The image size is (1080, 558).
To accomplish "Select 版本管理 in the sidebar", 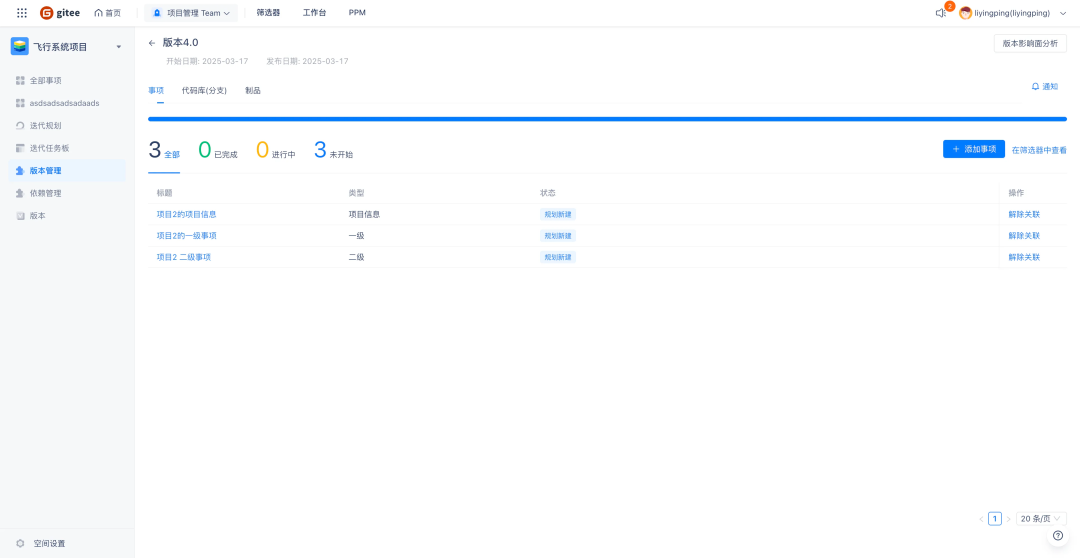I will point(68,171).
